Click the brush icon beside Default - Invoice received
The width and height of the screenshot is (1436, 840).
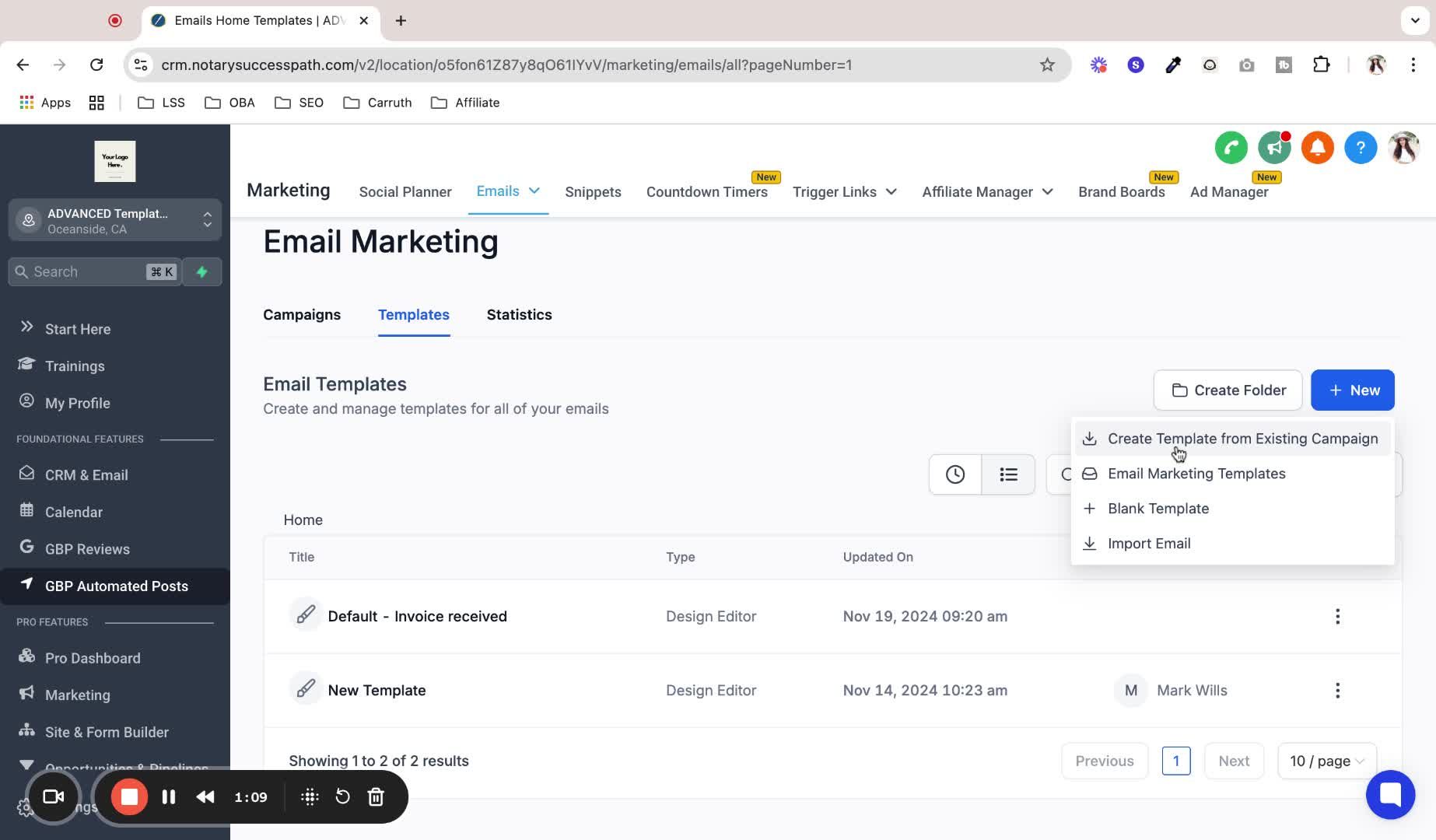(306, 615)
